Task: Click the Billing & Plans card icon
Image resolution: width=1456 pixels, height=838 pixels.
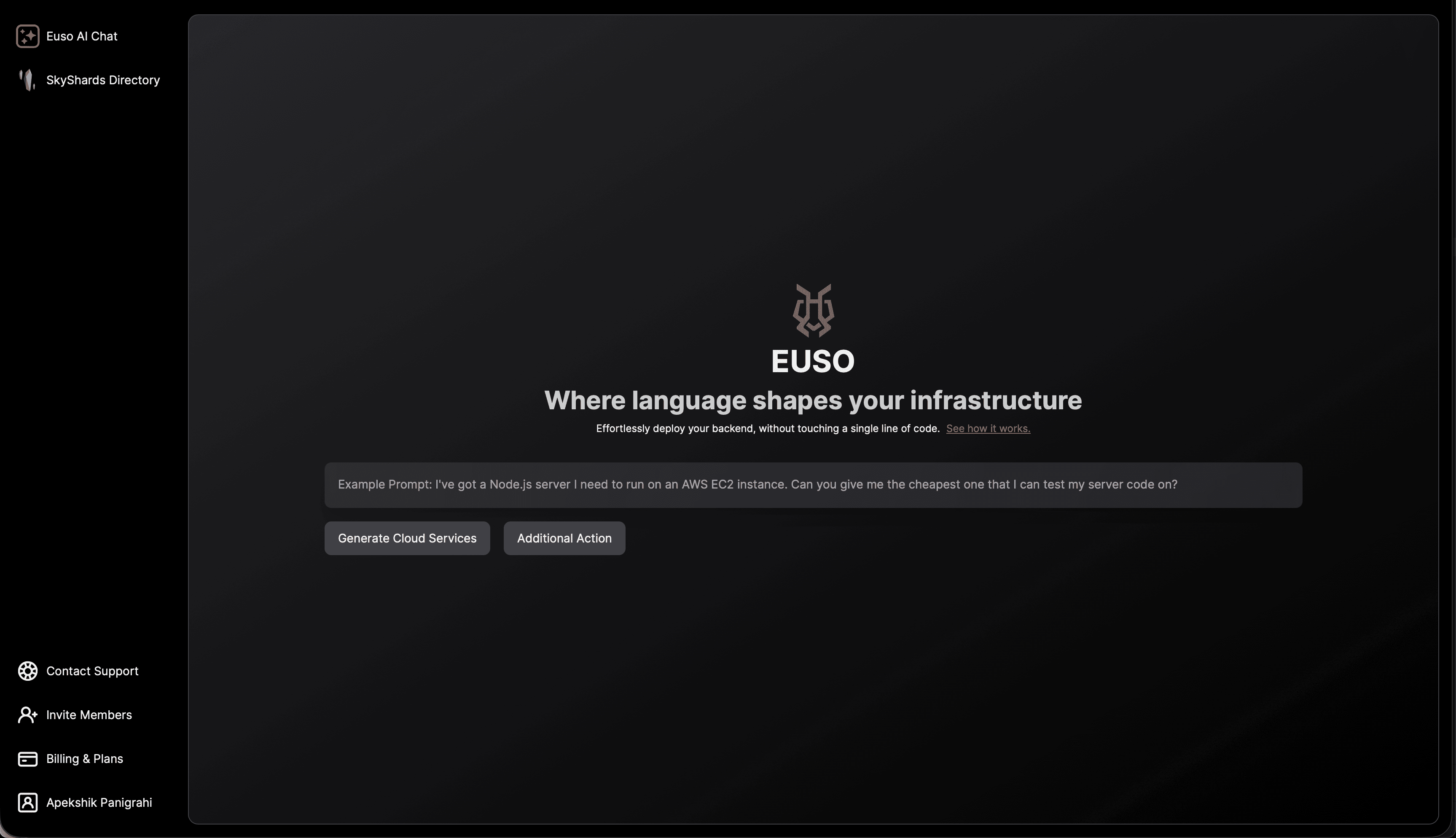Action: point(28,759)
